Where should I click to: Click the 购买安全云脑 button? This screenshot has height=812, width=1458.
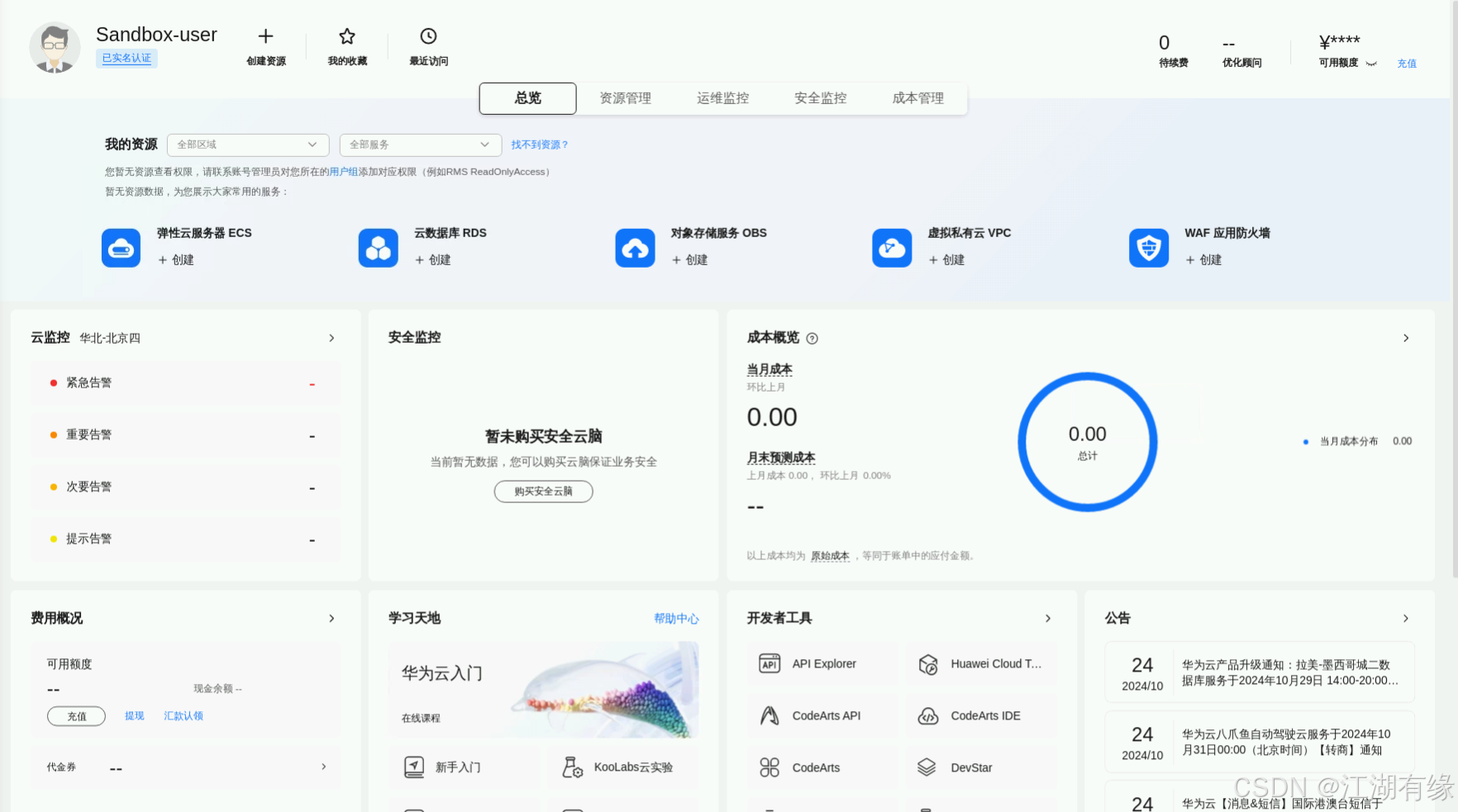(543, 491)
